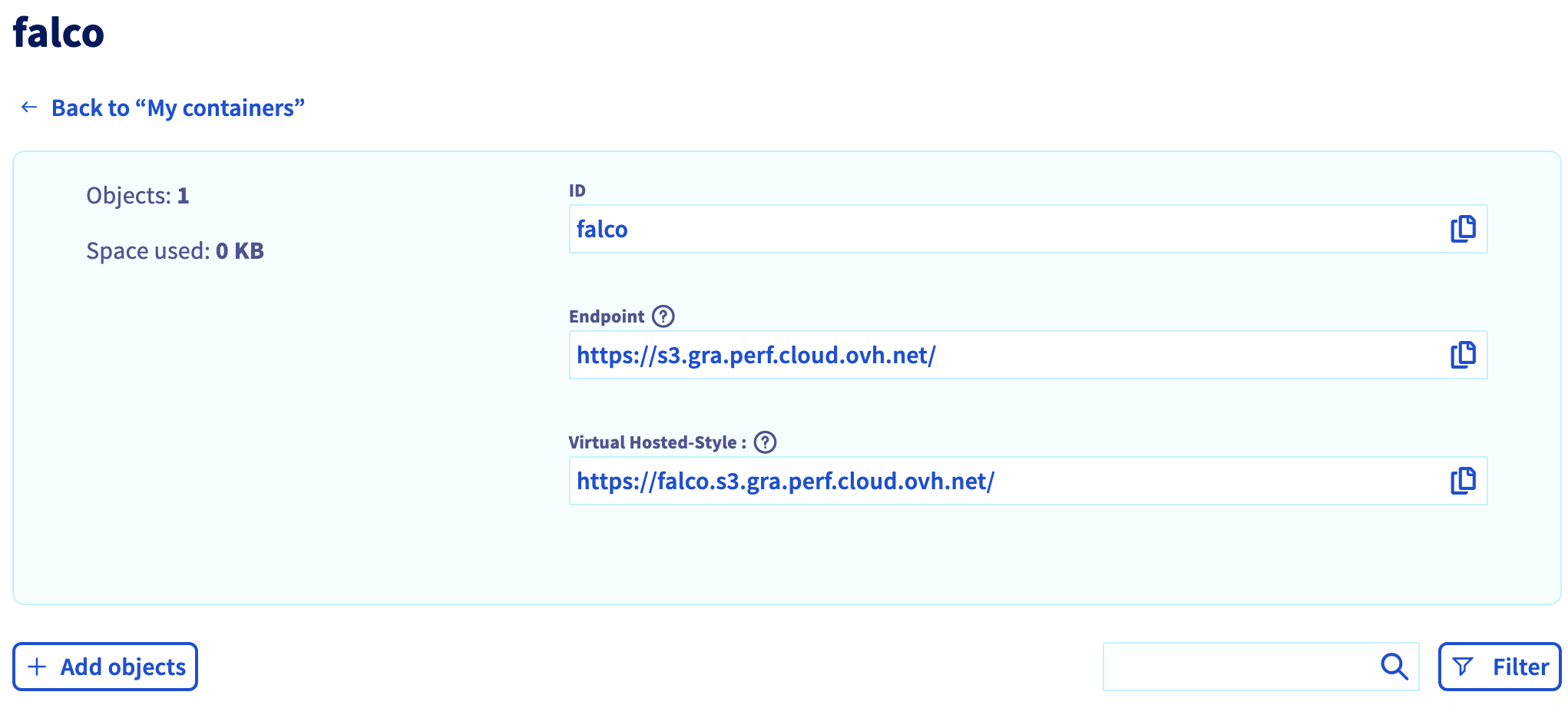Click the back arrow icon
Screen dimensions: 1568x705
(x=29, y=107)
